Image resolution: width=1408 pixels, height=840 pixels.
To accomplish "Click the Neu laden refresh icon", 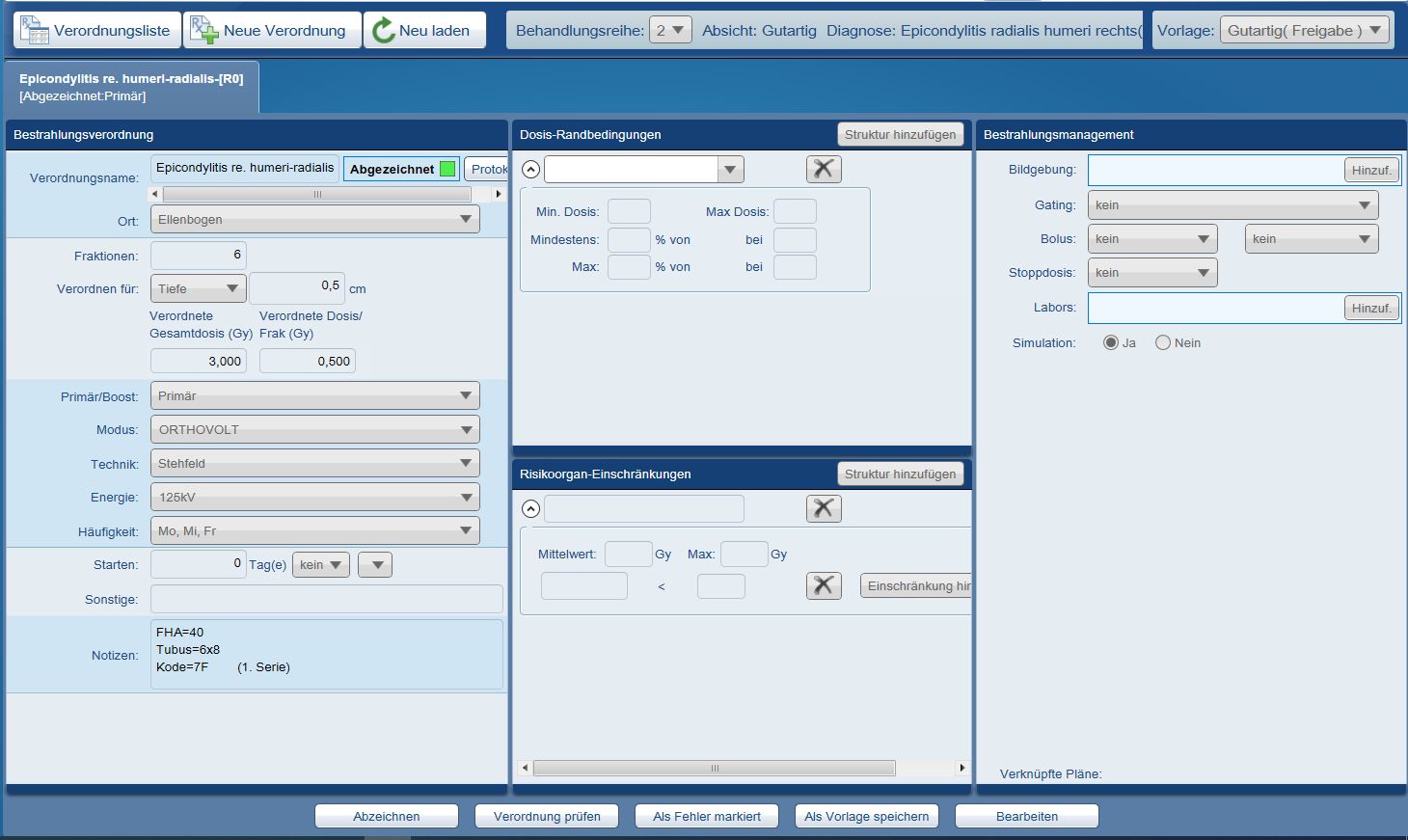I will pyautogui.click(x=383, y=30).
